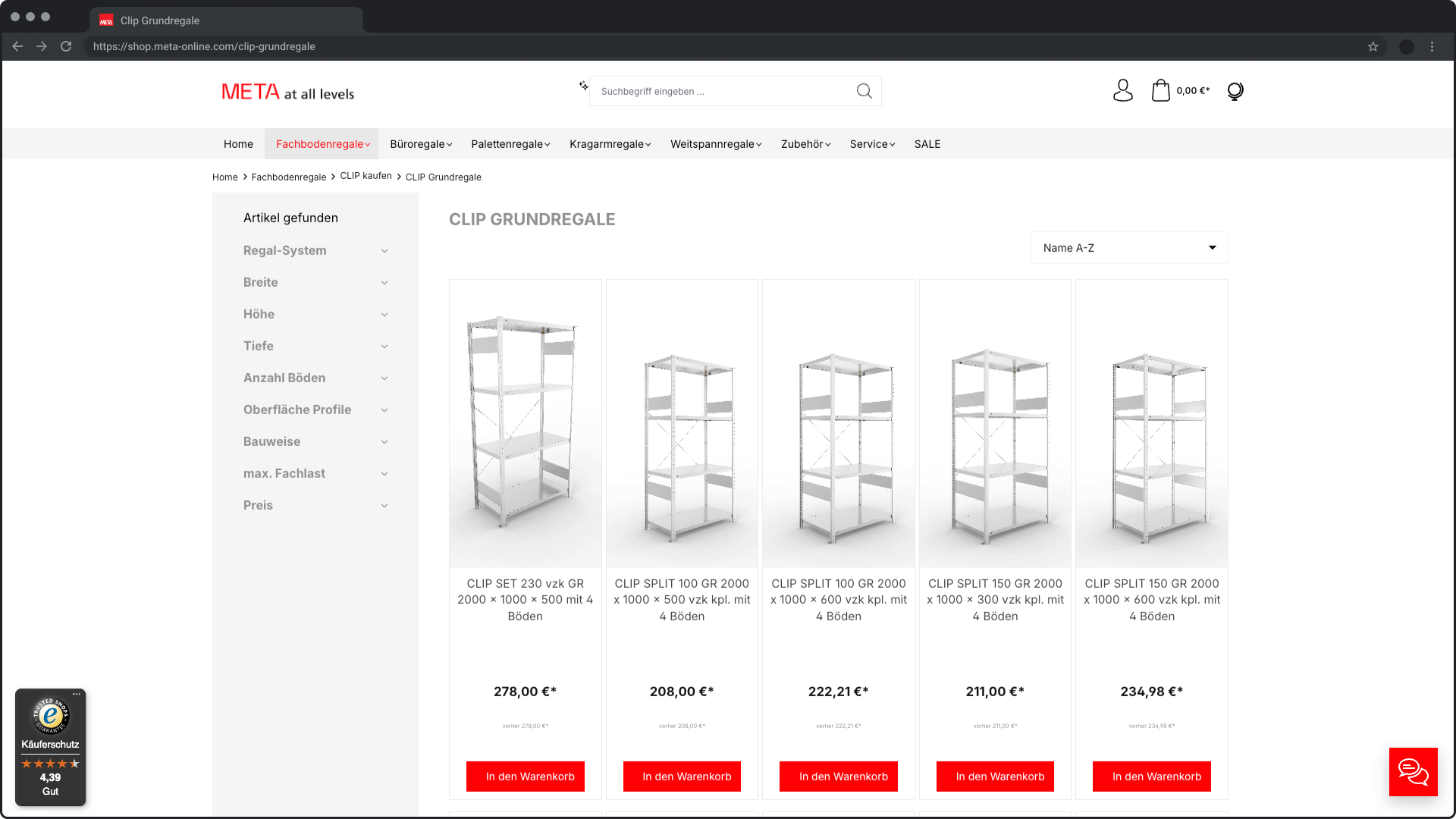
Task: Open the Zubehör dropdown menu
Action: pyautogui.click(x=803, y=143)
